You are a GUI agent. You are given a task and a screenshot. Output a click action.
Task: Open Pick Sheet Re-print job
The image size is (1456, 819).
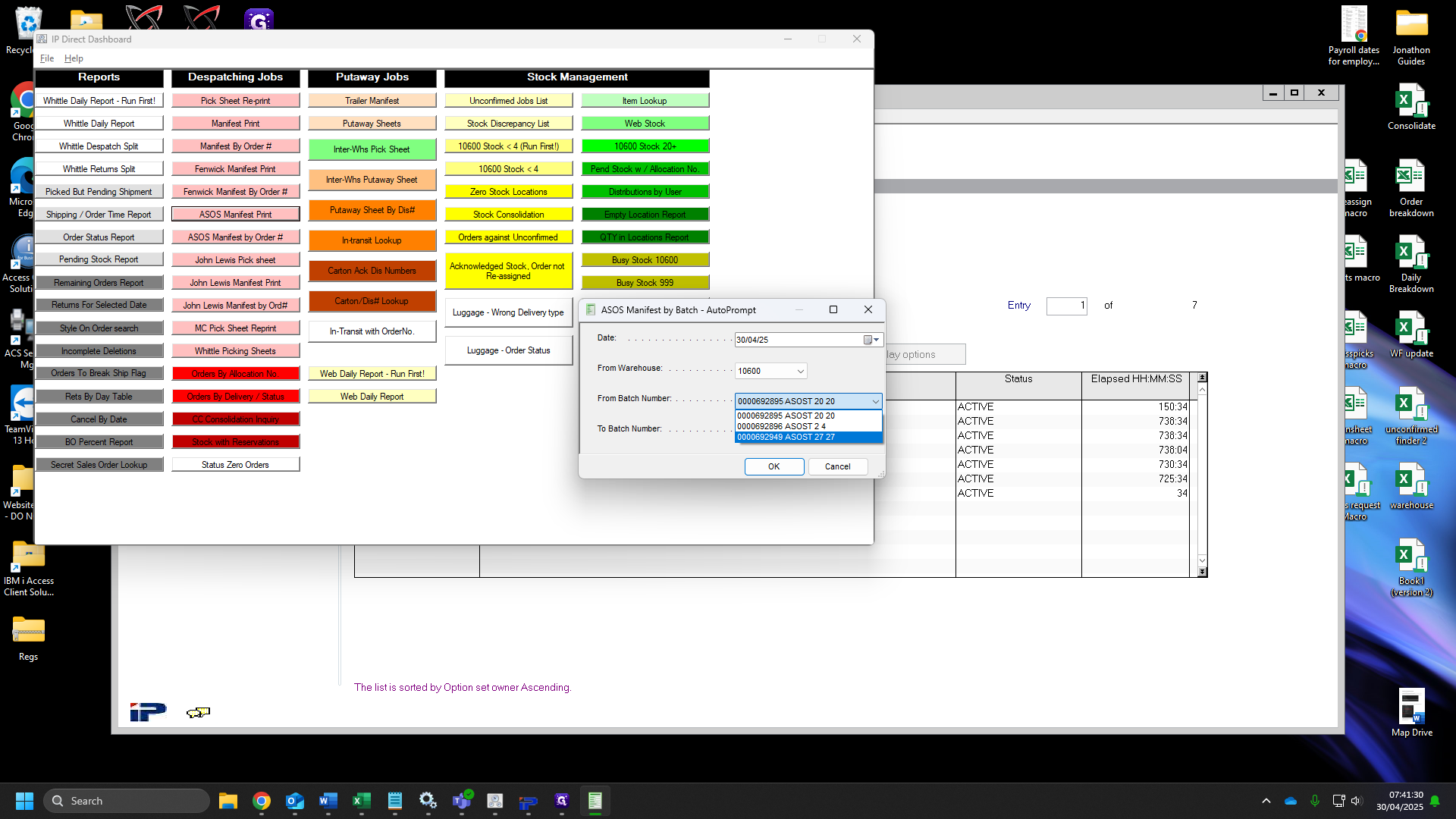coord(235,100)
